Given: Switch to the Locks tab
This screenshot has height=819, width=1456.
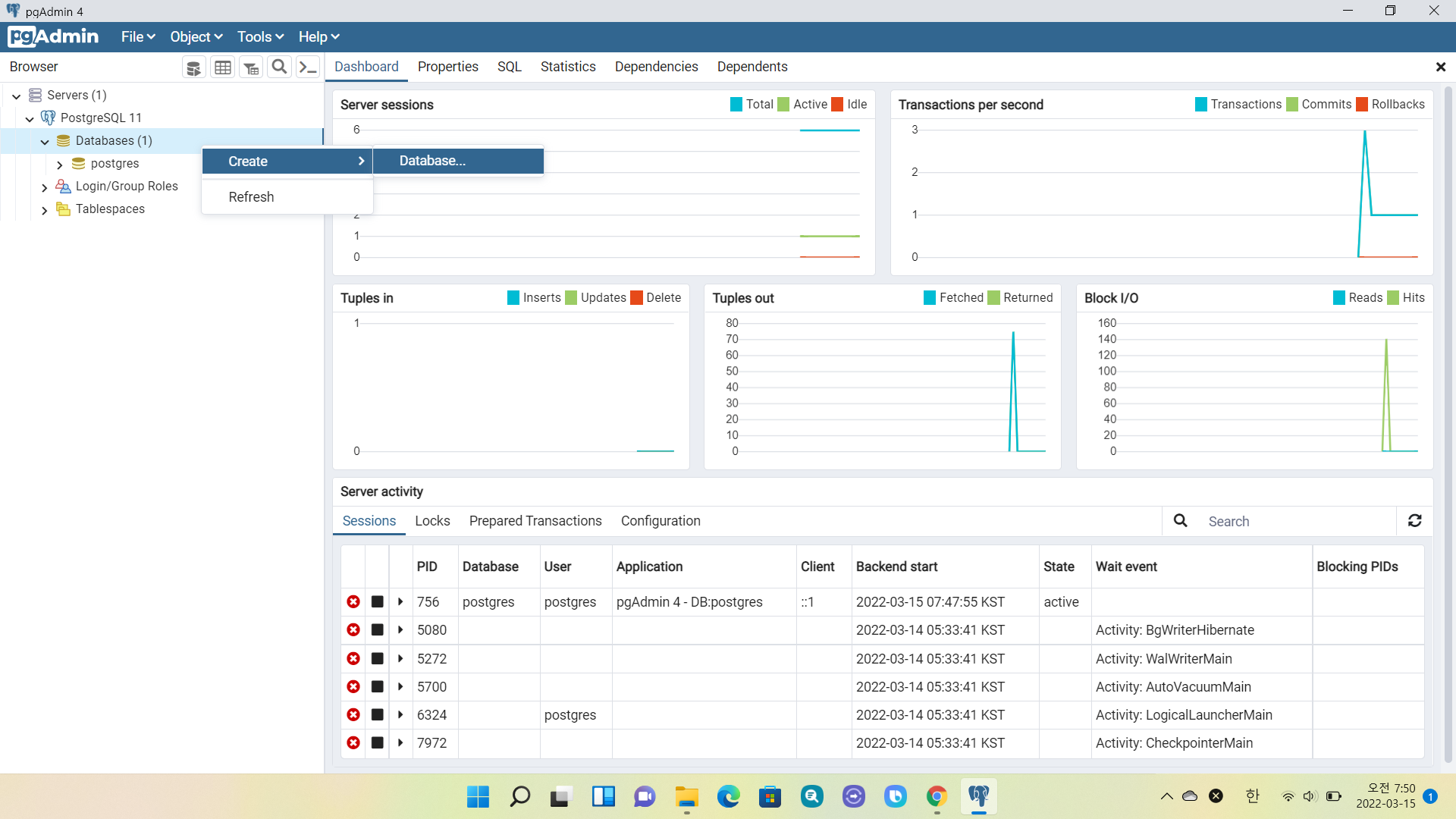Looking at the screenshot, I should (432, 521).
